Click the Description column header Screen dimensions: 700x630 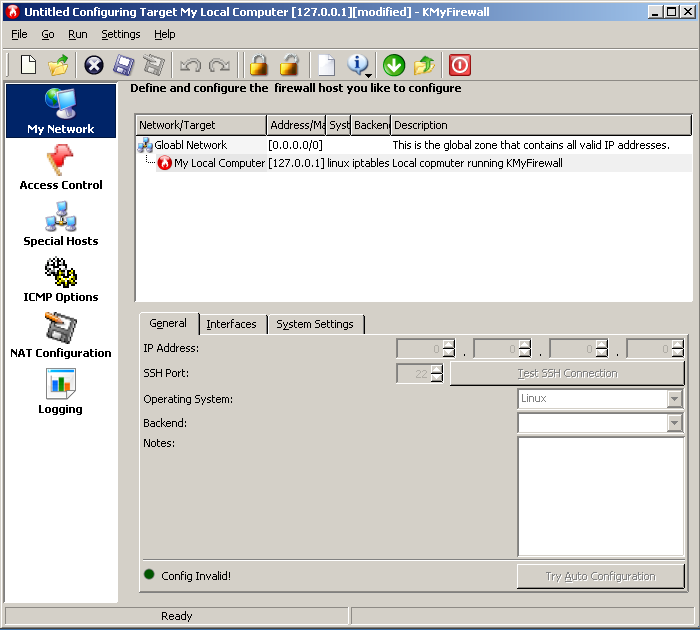point(541,125)
